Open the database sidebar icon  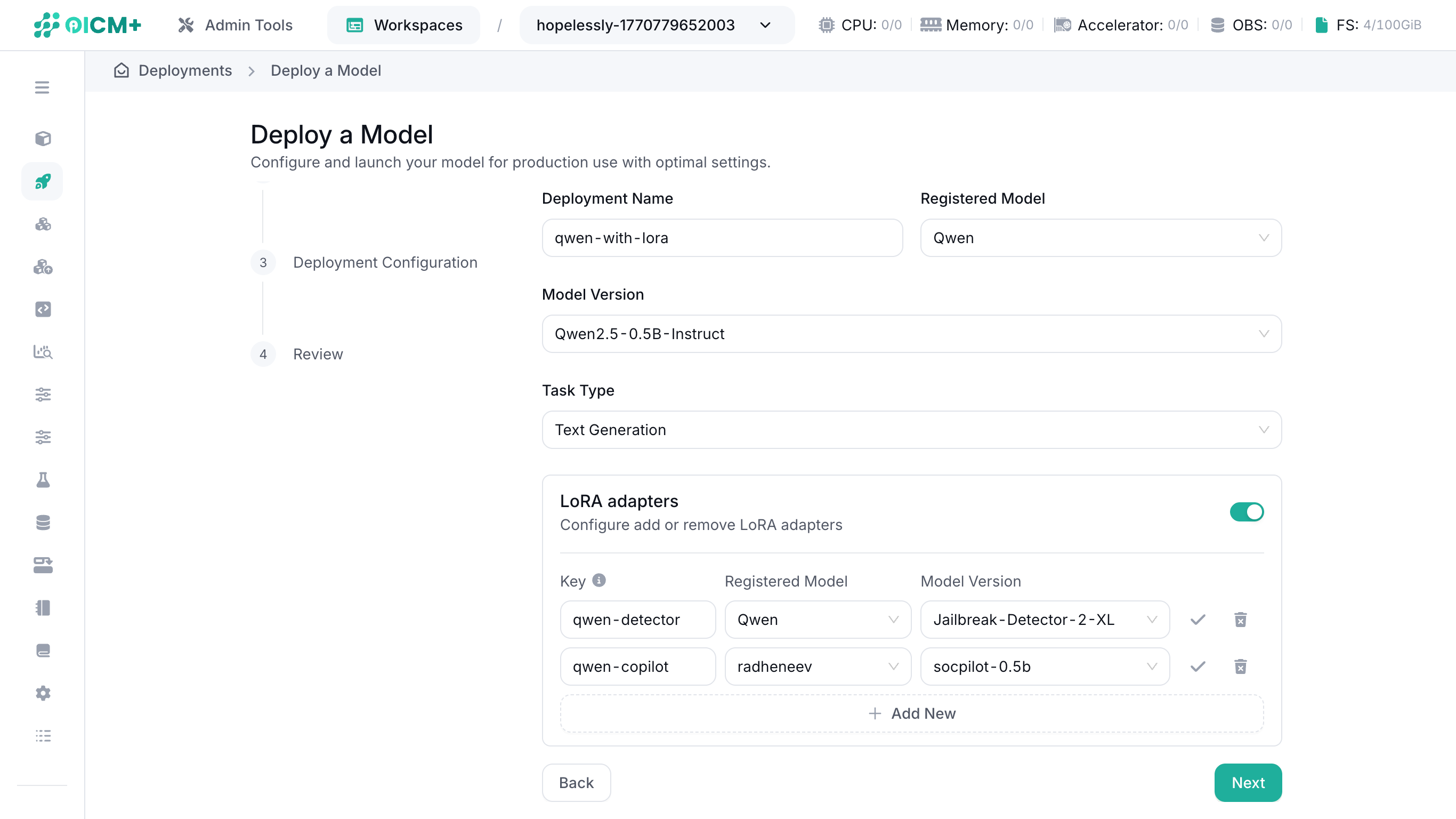pyautogui.click(x=43, y=522)
